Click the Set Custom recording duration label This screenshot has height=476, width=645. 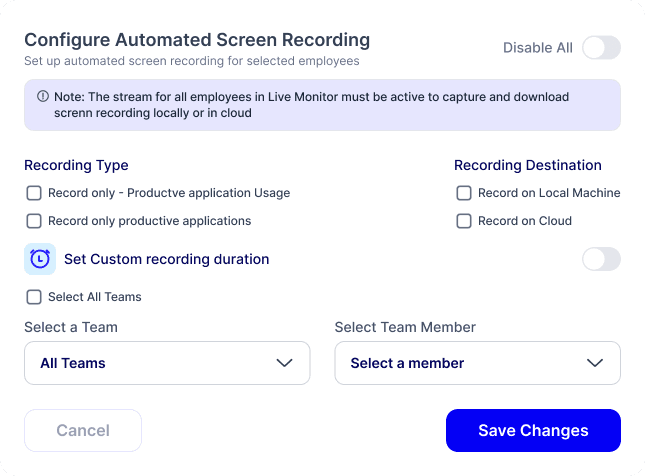point(166,259)
